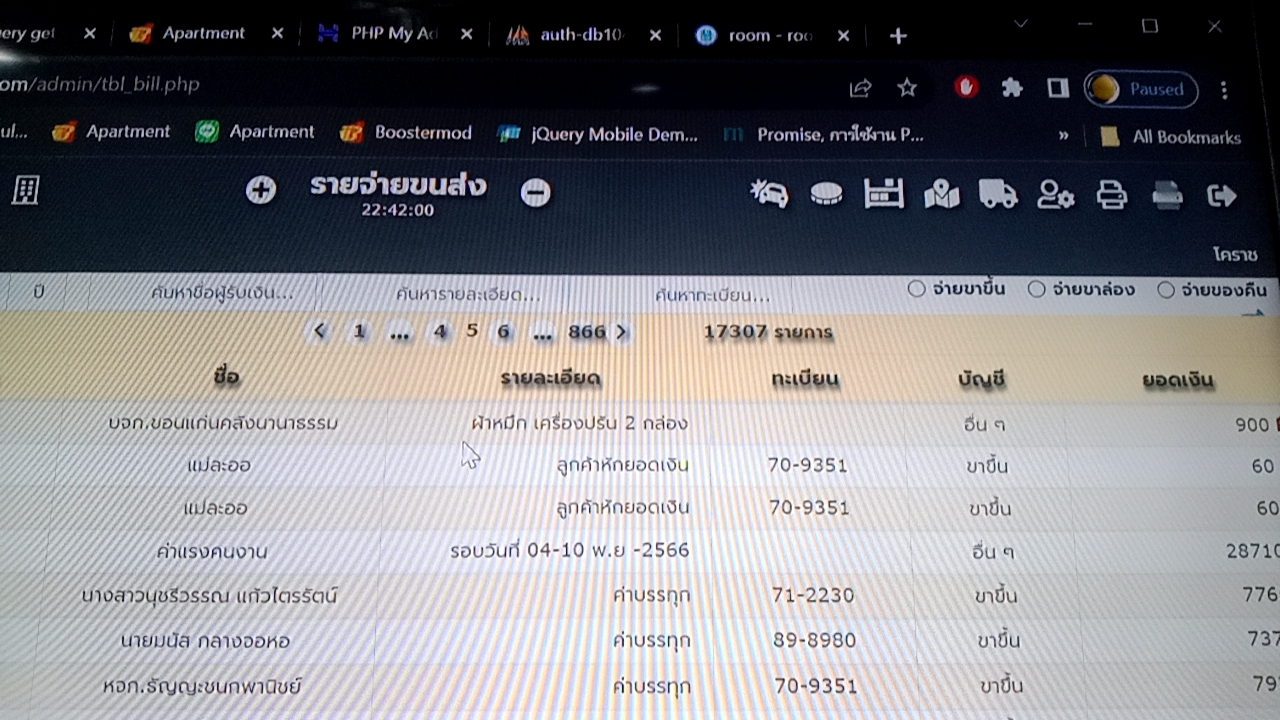Go to previous page with left chevron
The height and width of the screenshot is (720, 1280).
(x=319, y=331)
